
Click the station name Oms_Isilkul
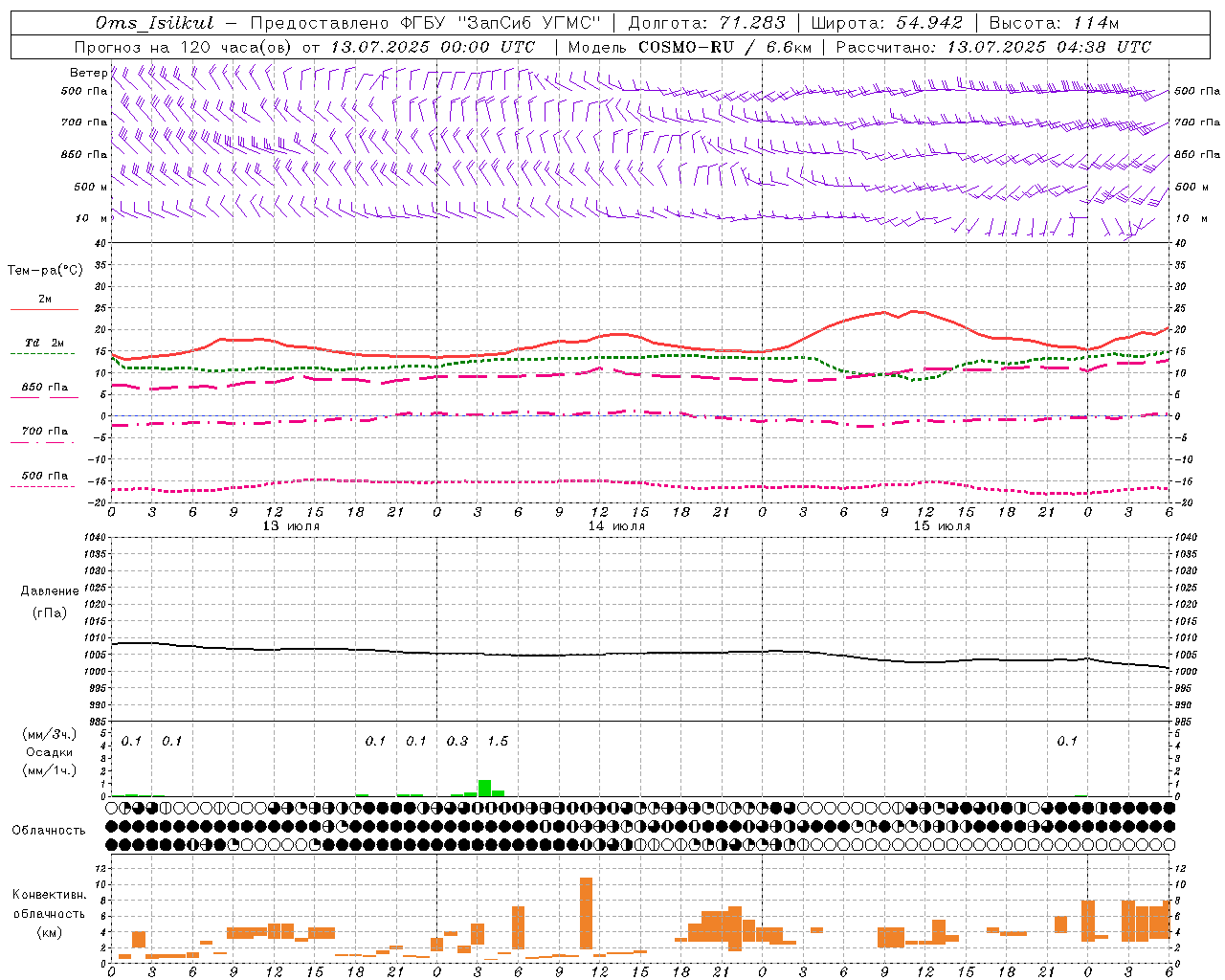click(155, 23)
